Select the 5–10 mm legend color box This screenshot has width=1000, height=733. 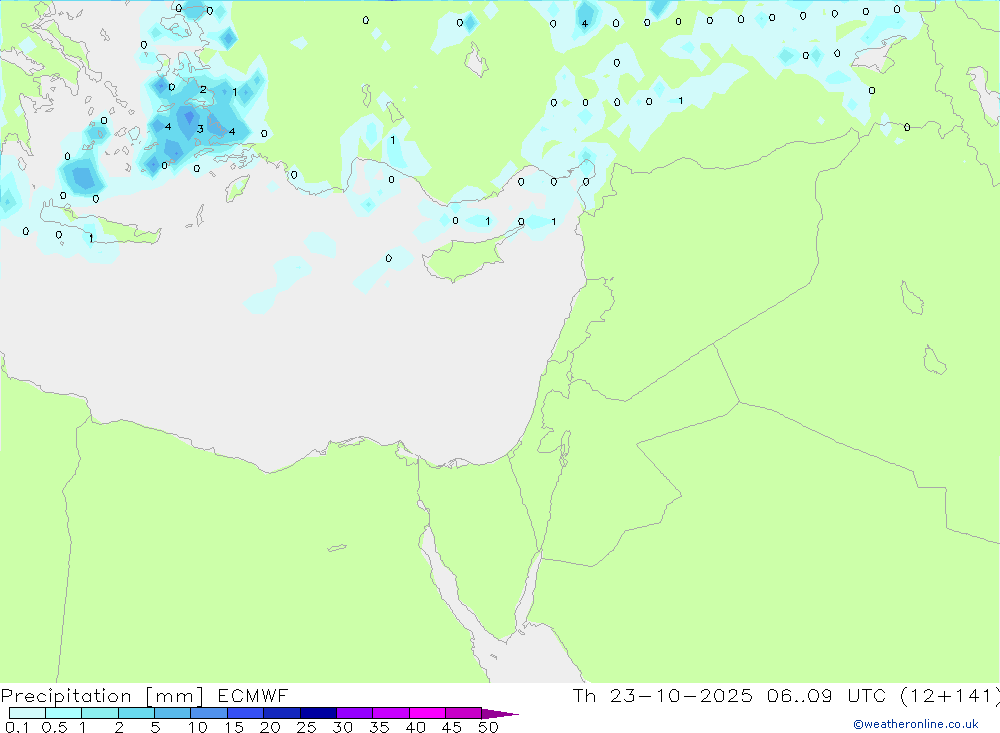click(x=172, y=713)
